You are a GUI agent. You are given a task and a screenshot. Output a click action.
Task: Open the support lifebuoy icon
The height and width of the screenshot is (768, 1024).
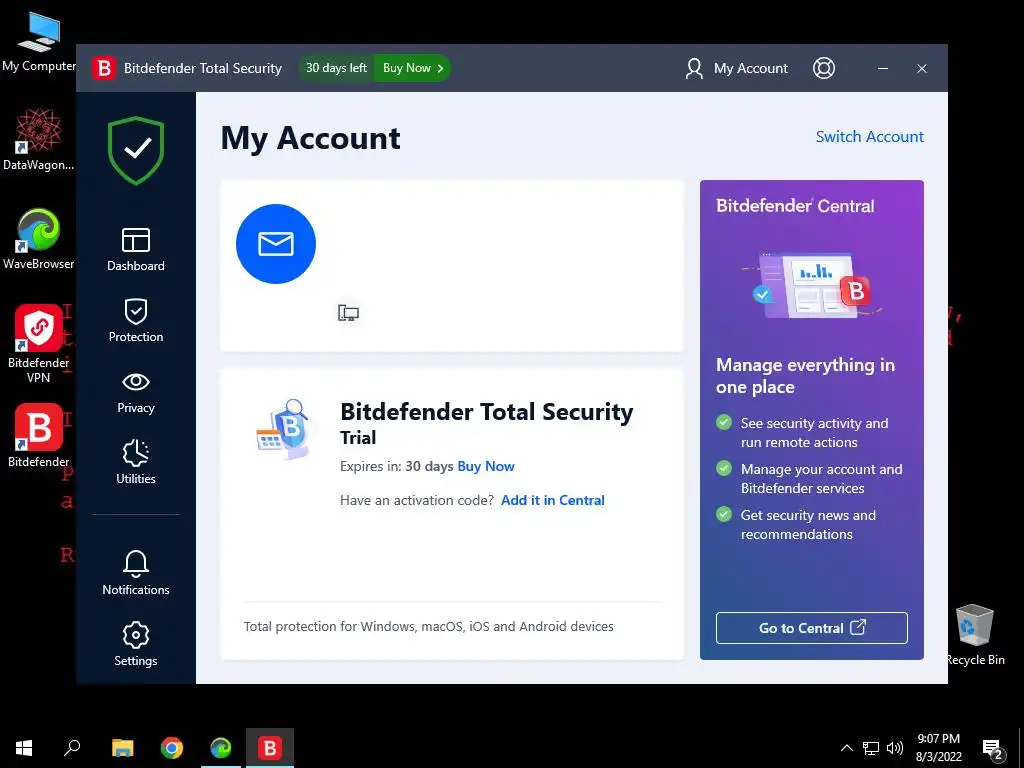[x=824, y=68]
